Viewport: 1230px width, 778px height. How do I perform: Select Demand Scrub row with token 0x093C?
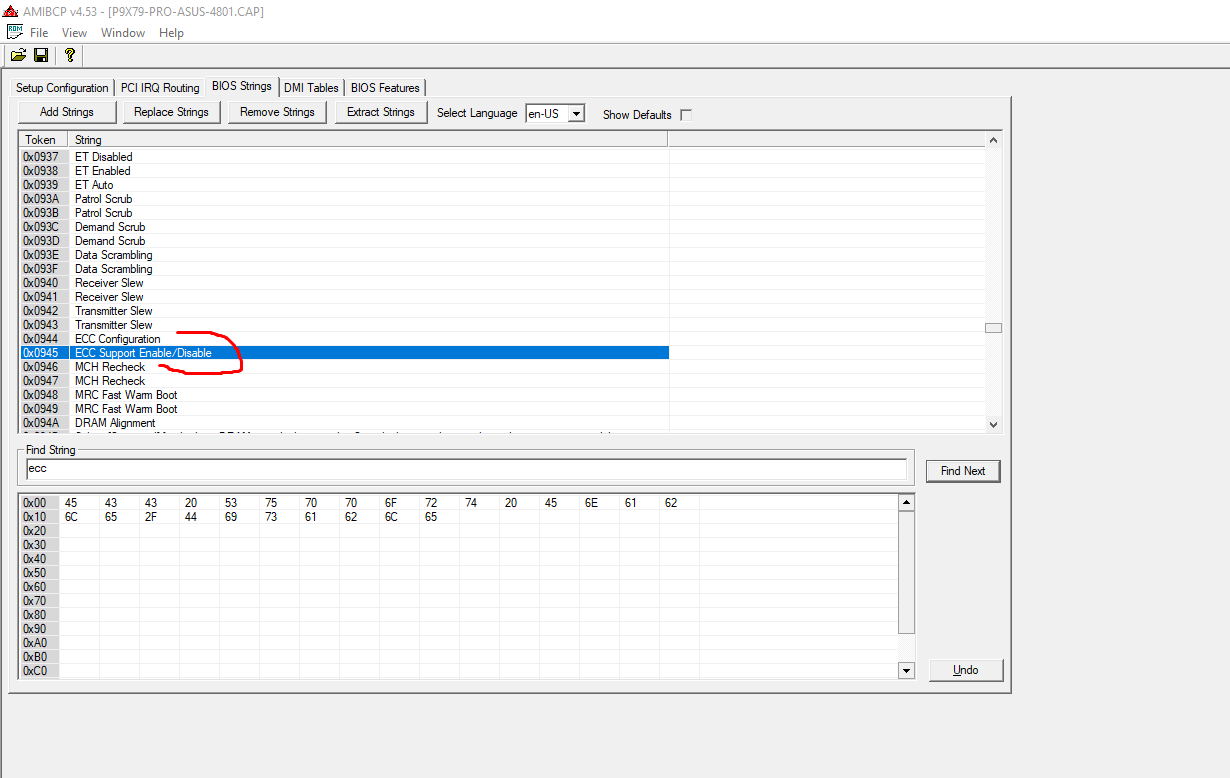[344, 227]
